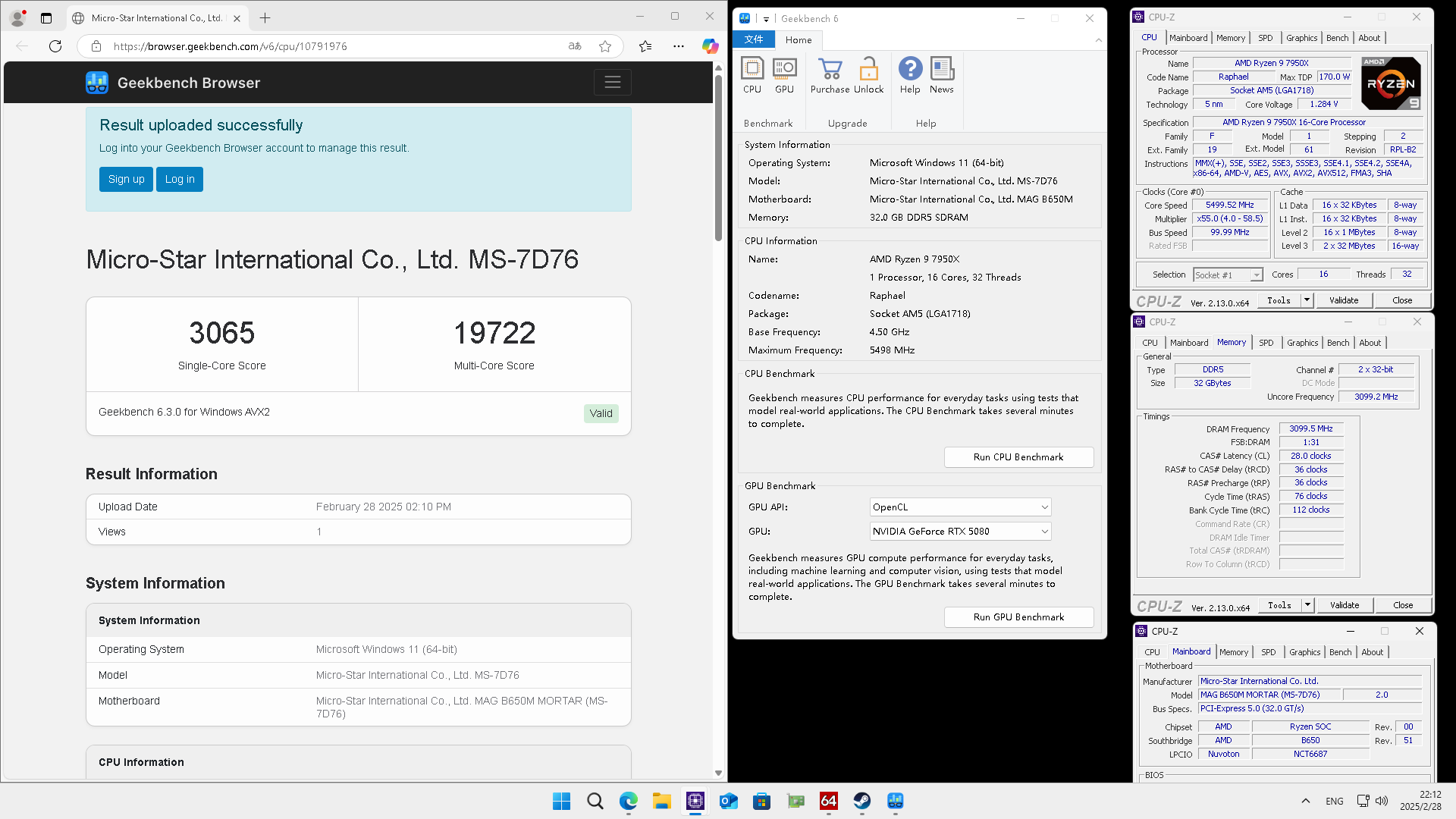Viewport: 1456px width, 819px height.
Task: Close the Micro-Star International browser tab
Action: [237, 17]
